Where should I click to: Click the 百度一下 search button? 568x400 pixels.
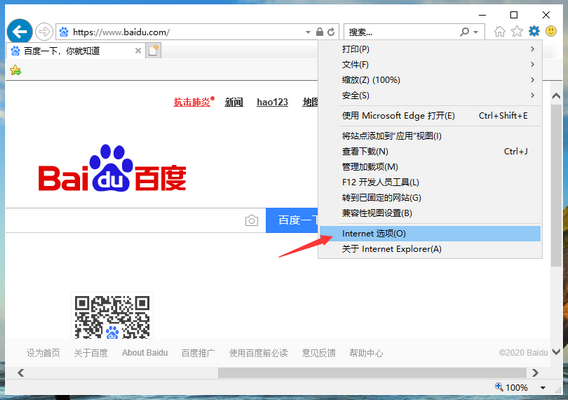tap(292, 220)
